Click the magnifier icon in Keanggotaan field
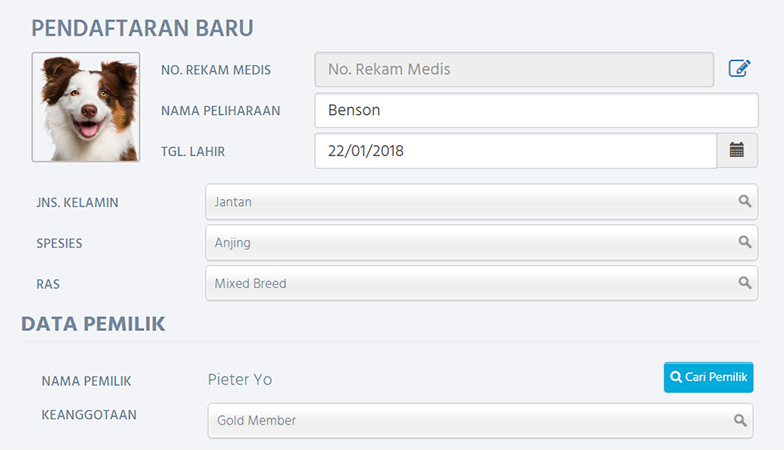Image resolution: width=784 pixels, height=450 pixels. (x=741, y=420)
